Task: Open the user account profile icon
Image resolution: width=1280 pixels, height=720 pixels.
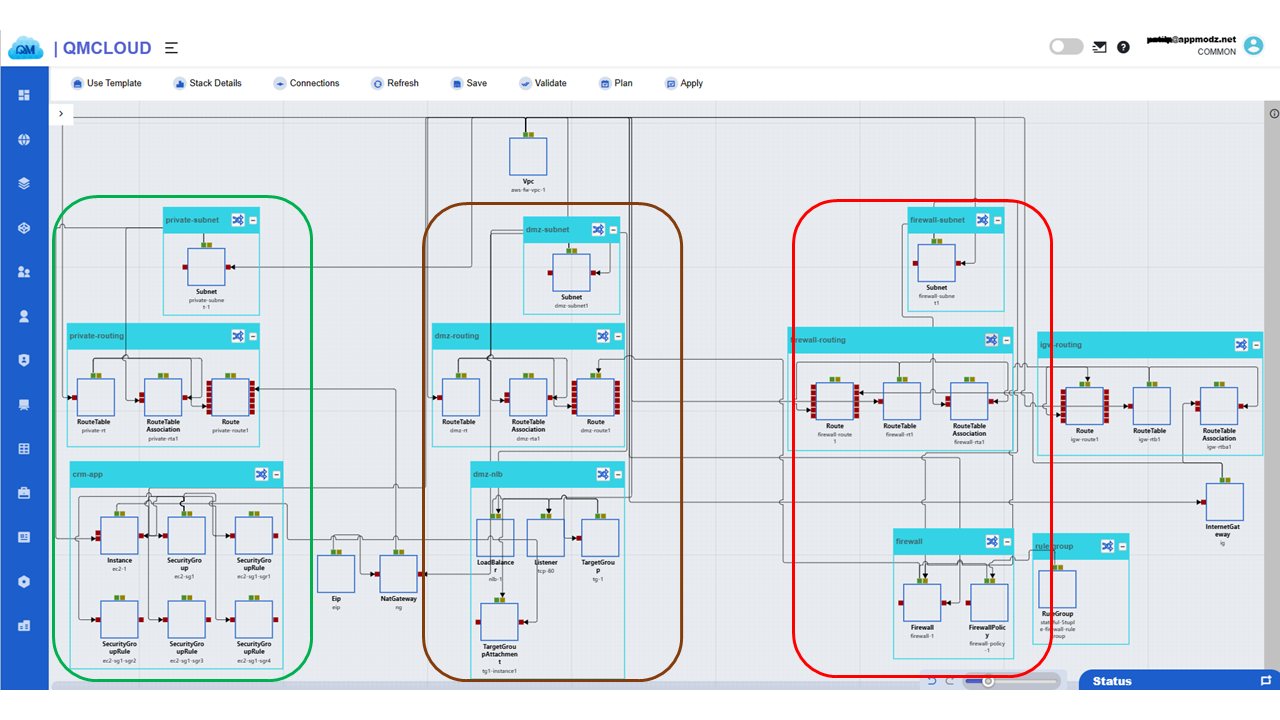Action: coord(1253,45)
